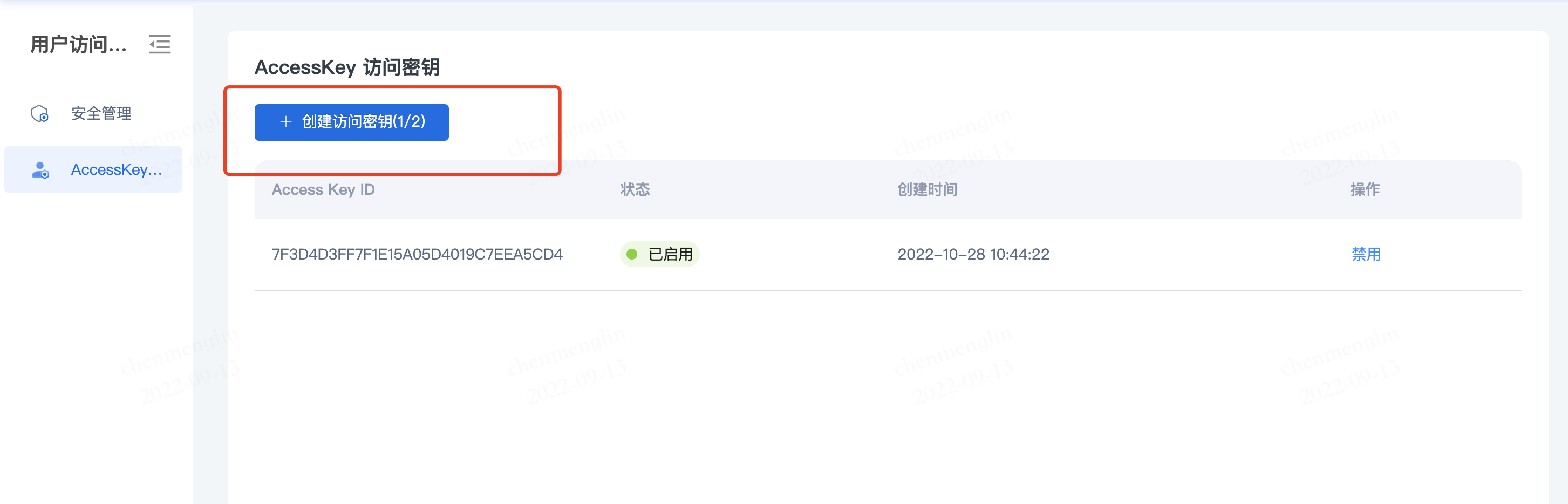Click the 已启用 text in status cell

click(x=670, y=255)
